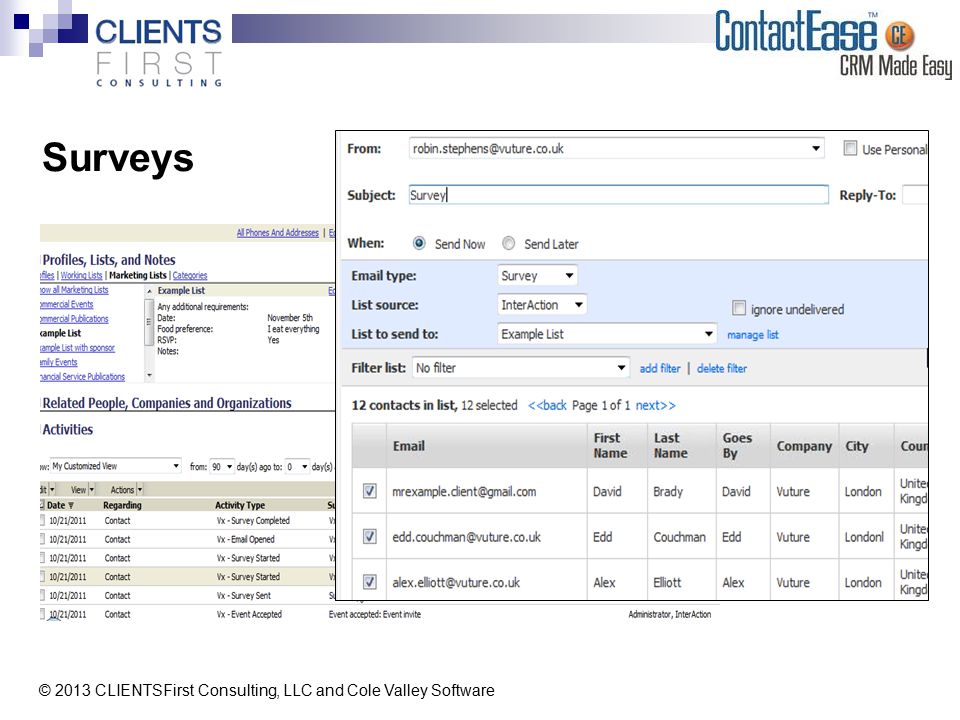Go to the previous page with <<back
Image resolution: width=960 pixels, height=720 pixels.
pyautogui.click(x=547, y=405)
